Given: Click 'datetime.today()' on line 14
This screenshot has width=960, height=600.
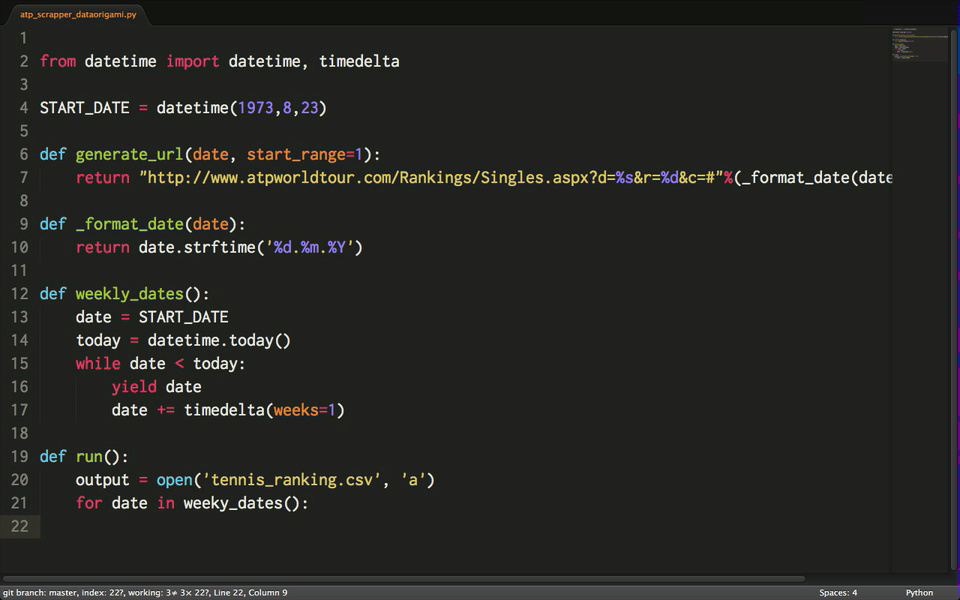Looking at the screenshot, I should point(219,341).
